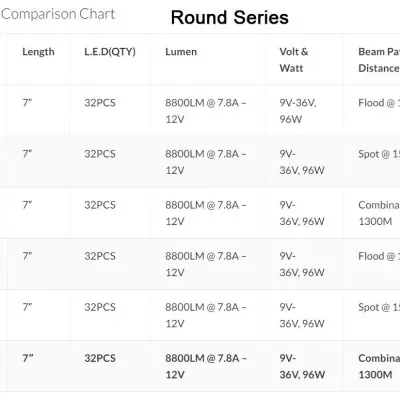Select the bold 8800LM @ 7.8A lumen cell
400x400 pixels.
206,366
